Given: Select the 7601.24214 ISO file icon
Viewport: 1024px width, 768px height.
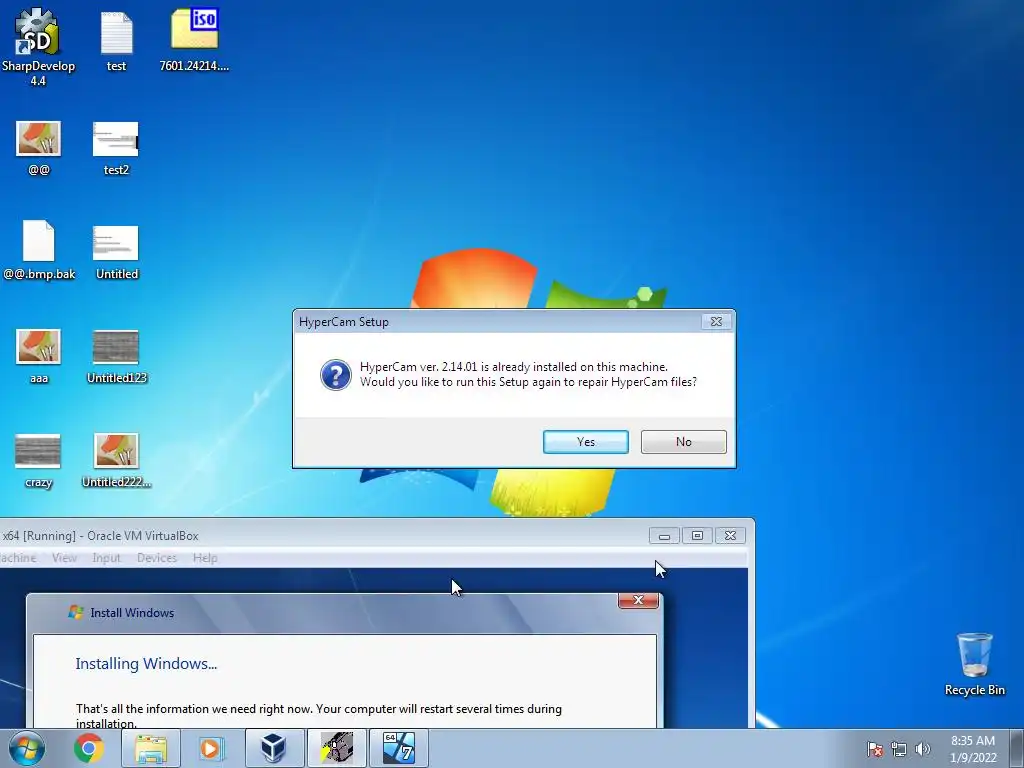Looking at the screenshot, I should [x=194, y=39].
